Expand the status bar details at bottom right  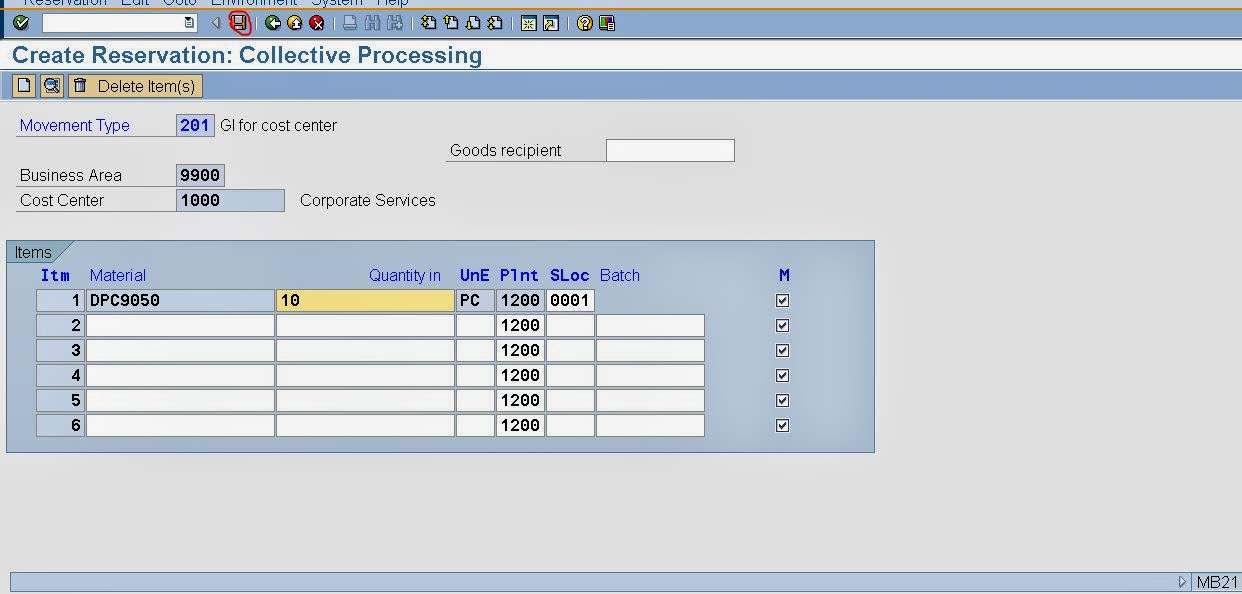tap(1182, 581)
